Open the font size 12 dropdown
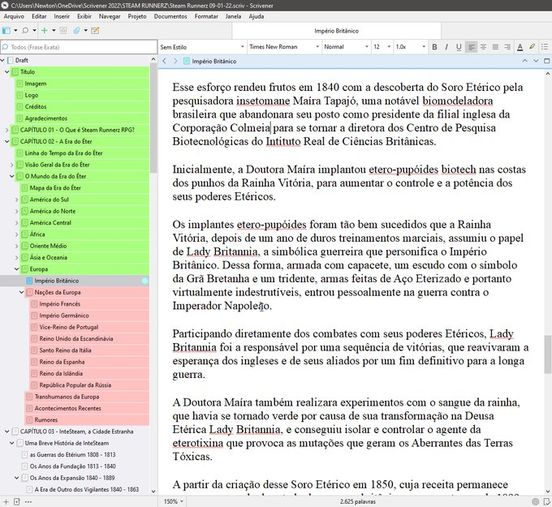552x507 pixels. tap(382, 47)
